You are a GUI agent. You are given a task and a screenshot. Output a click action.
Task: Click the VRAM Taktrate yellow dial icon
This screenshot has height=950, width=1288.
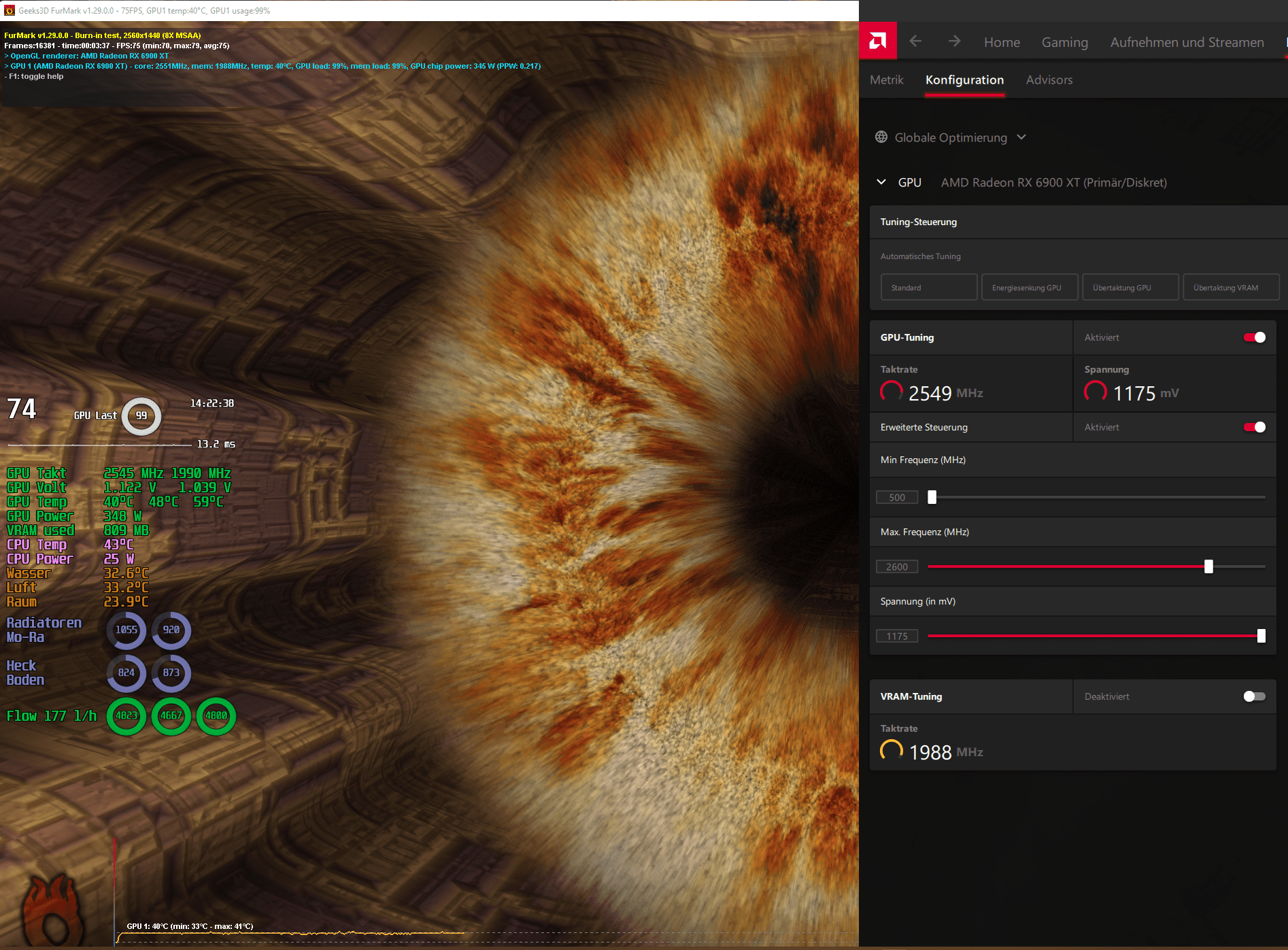[x=892, y=751]
